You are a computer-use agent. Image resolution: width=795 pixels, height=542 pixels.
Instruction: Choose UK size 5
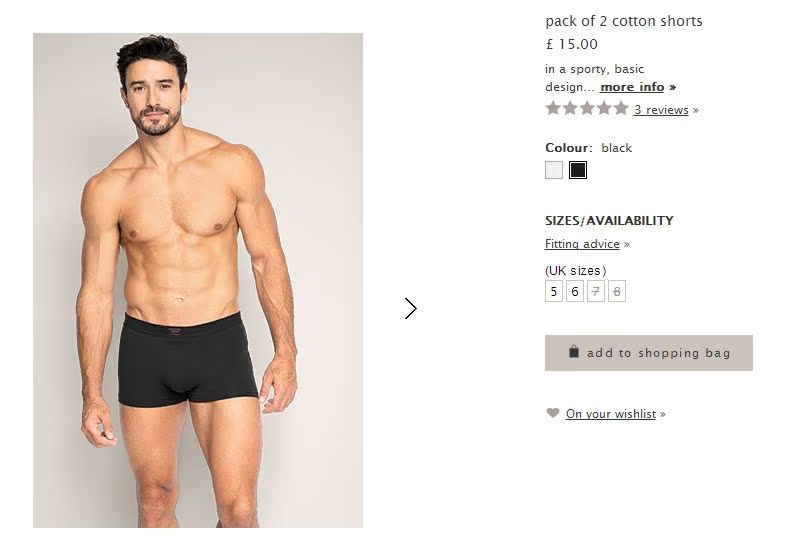pos(554,291)
